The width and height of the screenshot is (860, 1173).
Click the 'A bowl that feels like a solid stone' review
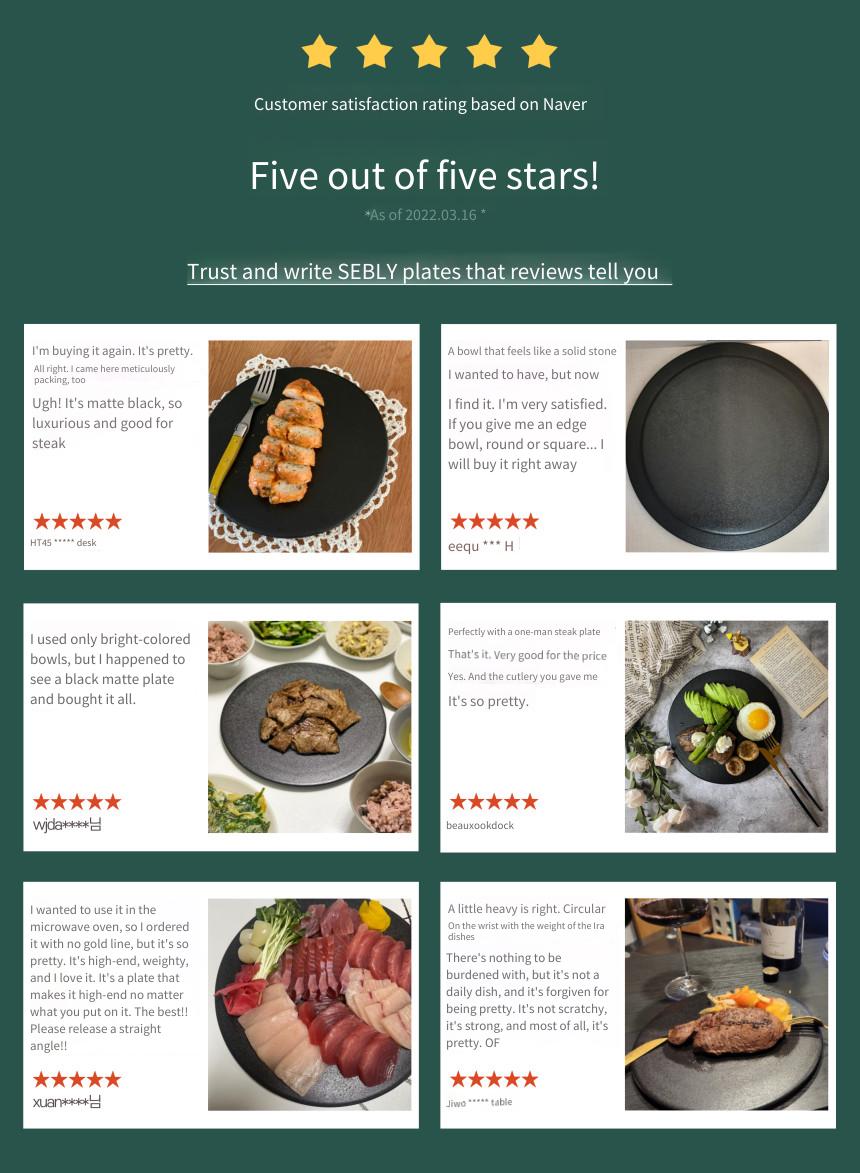point(532,351)
